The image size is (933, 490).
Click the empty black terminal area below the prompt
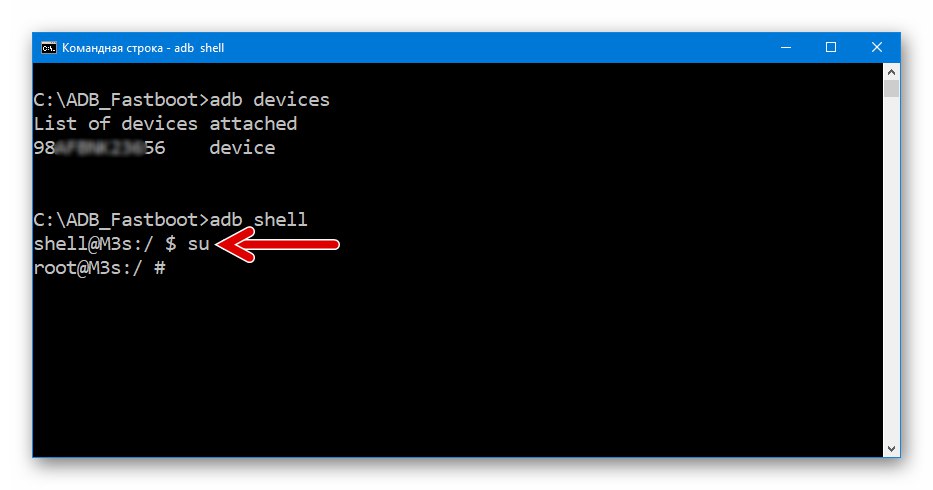click(450, 370)
